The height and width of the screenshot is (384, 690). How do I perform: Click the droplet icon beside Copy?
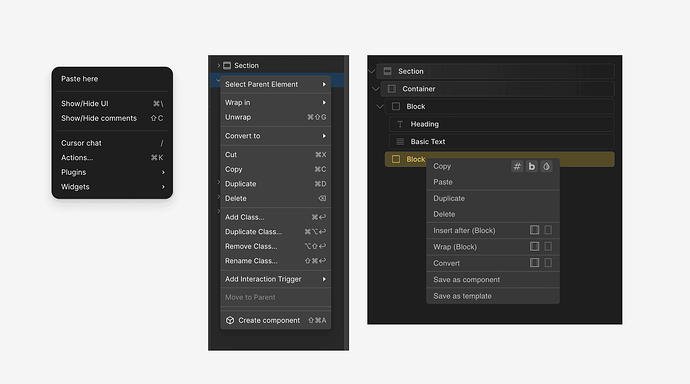tap(546, 166)
